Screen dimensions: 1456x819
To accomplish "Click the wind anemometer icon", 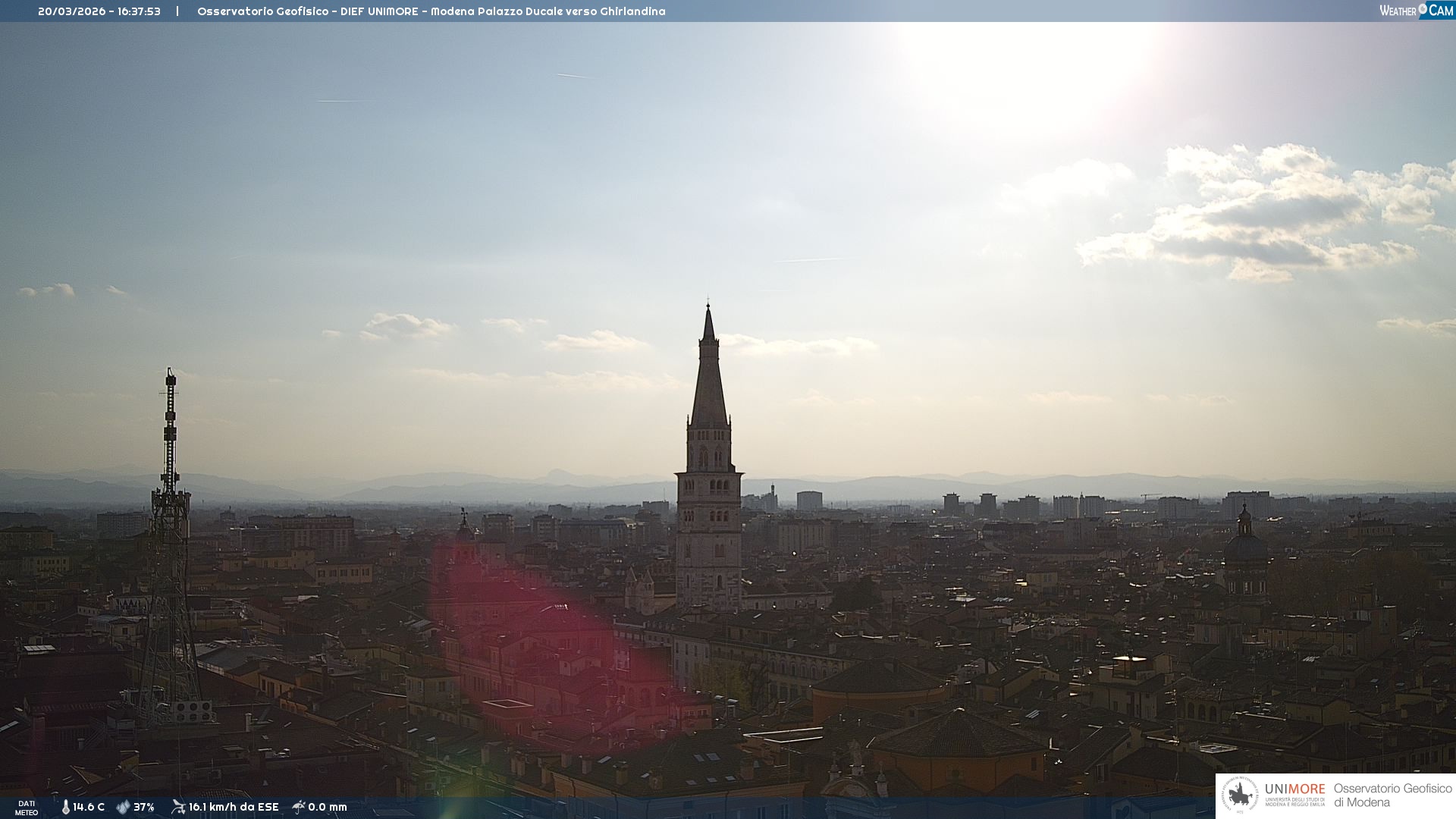I will pyautogui.click(x=178, y=807).
